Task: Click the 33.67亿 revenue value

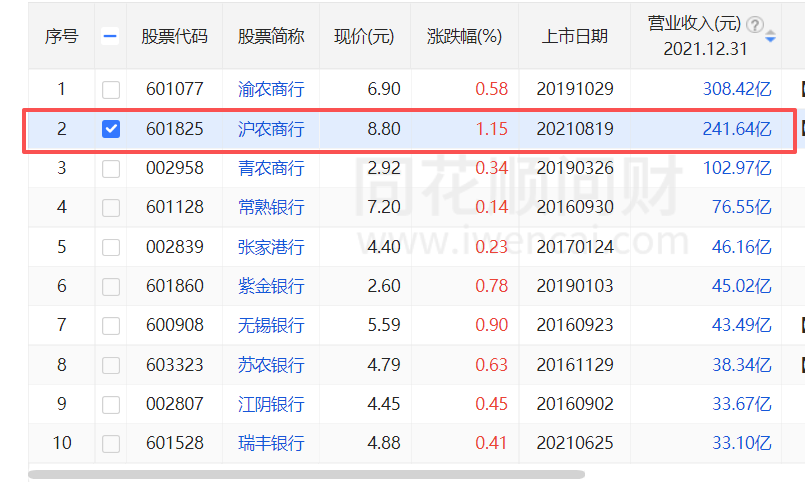Action: click(742, 404)
